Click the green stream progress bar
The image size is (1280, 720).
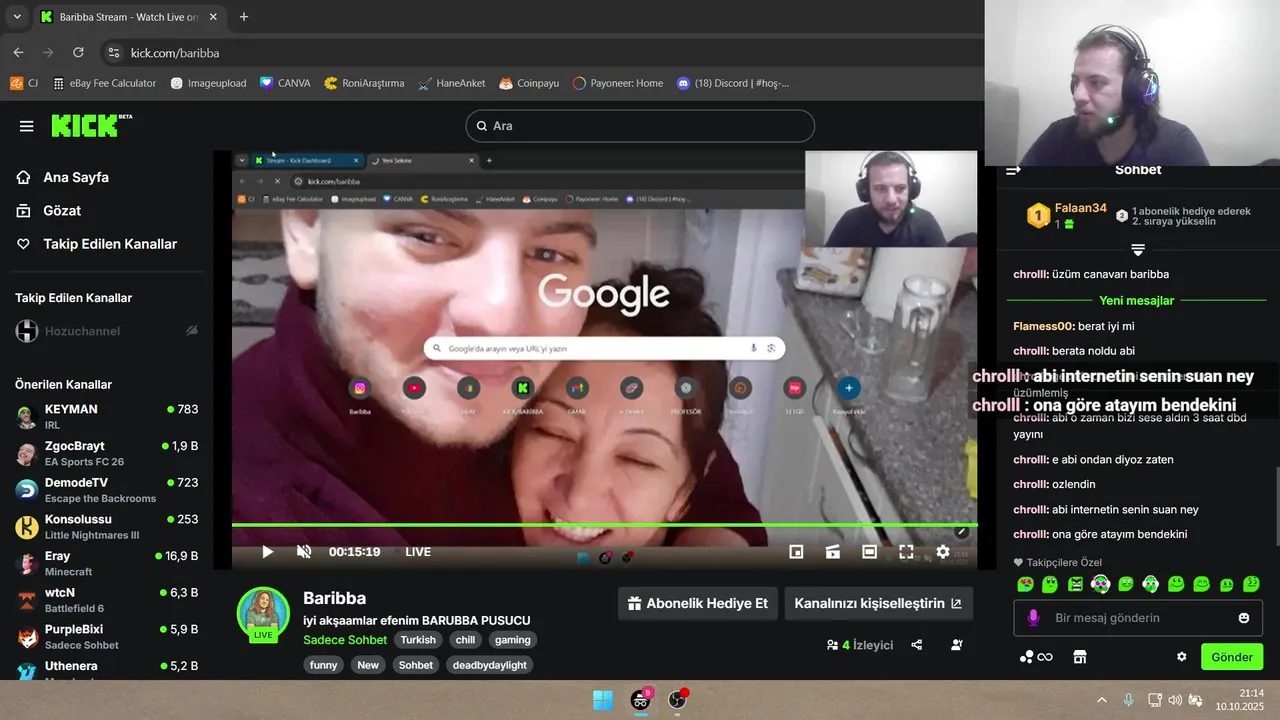(604, 524)
